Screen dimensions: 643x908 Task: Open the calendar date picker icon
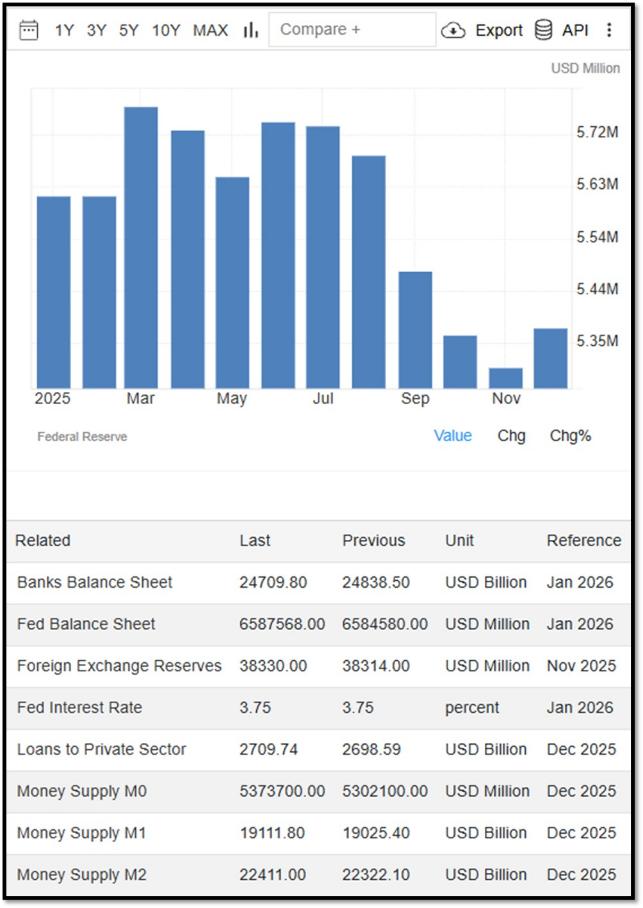pos(28,30)
